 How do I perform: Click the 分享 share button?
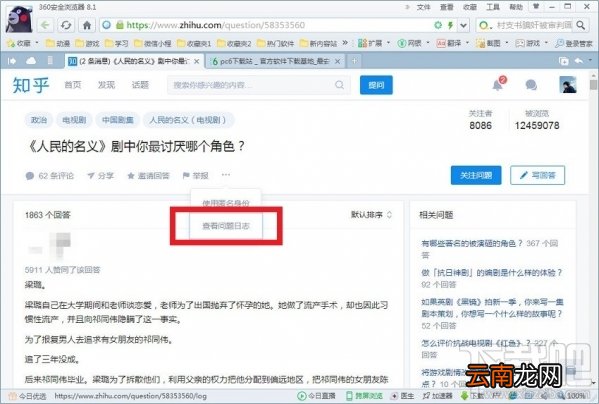[x=100, y=176]
